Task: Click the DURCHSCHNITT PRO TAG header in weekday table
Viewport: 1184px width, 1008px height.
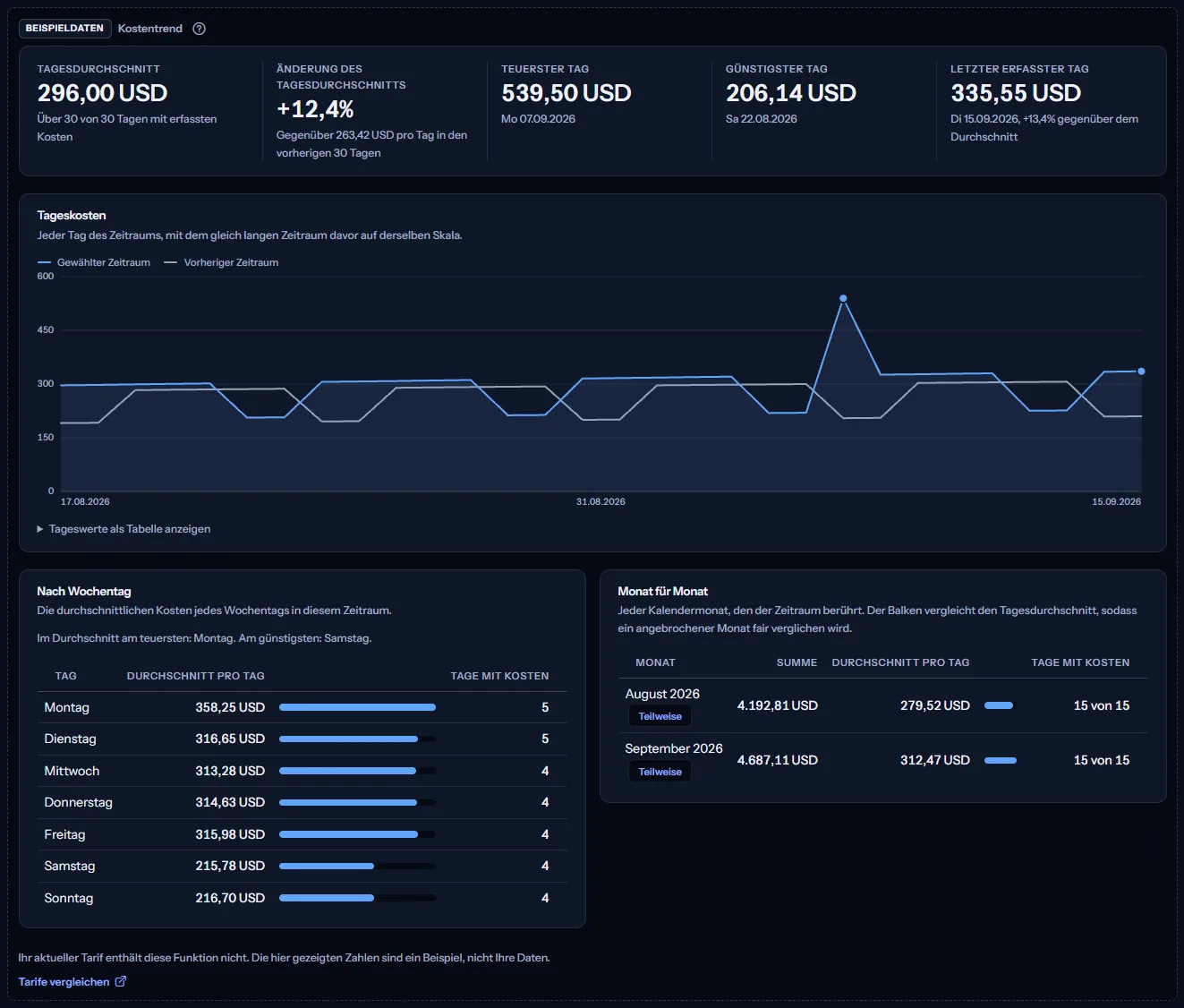Action: [196, 676]
